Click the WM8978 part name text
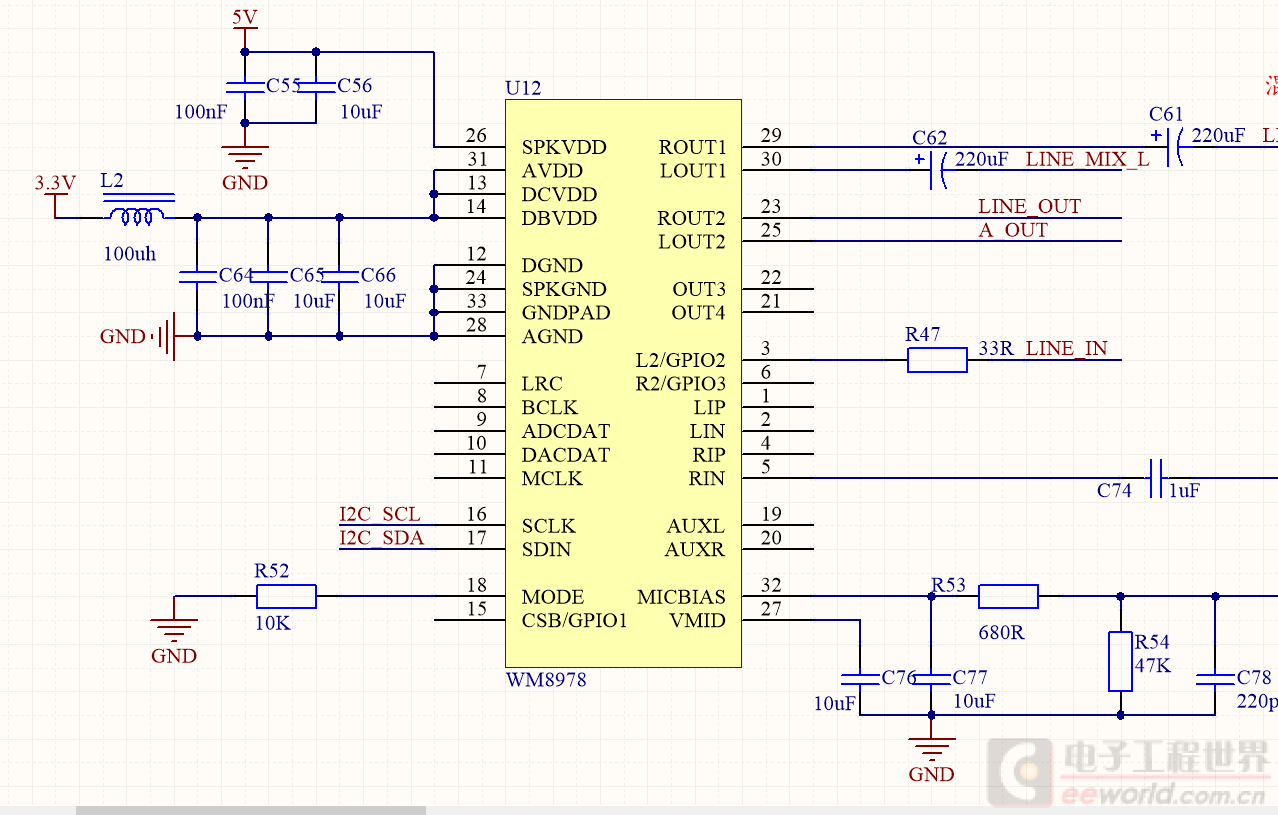Viewport: 1278px width, 815px height. 546,680
